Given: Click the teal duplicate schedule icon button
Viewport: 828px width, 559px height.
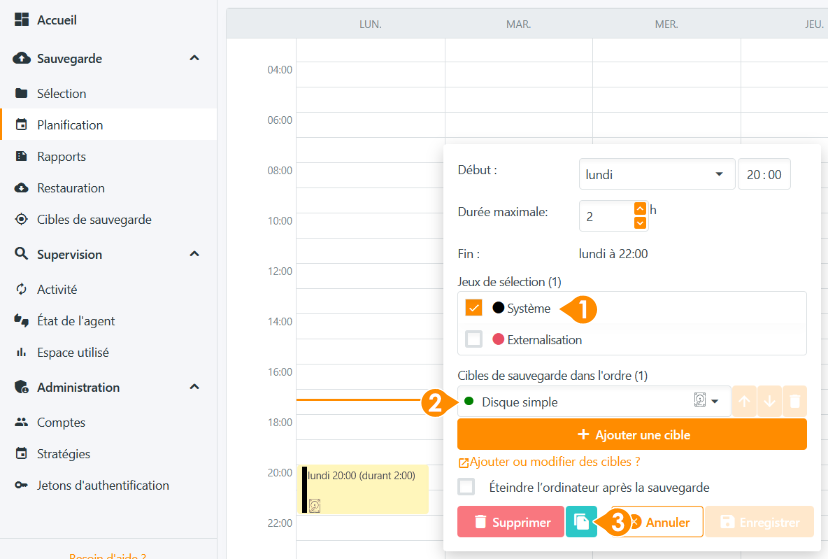Looking at the screenshot, I should point(581,522).
